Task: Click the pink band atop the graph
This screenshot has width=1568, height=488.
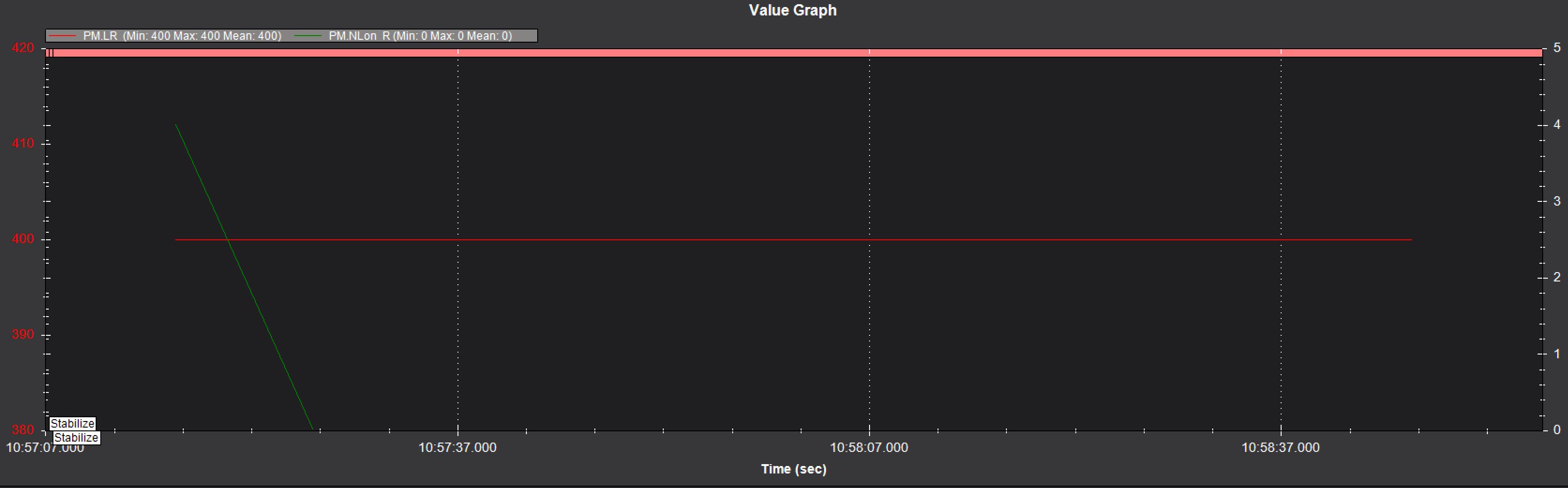Action: (x=791, y=53)
